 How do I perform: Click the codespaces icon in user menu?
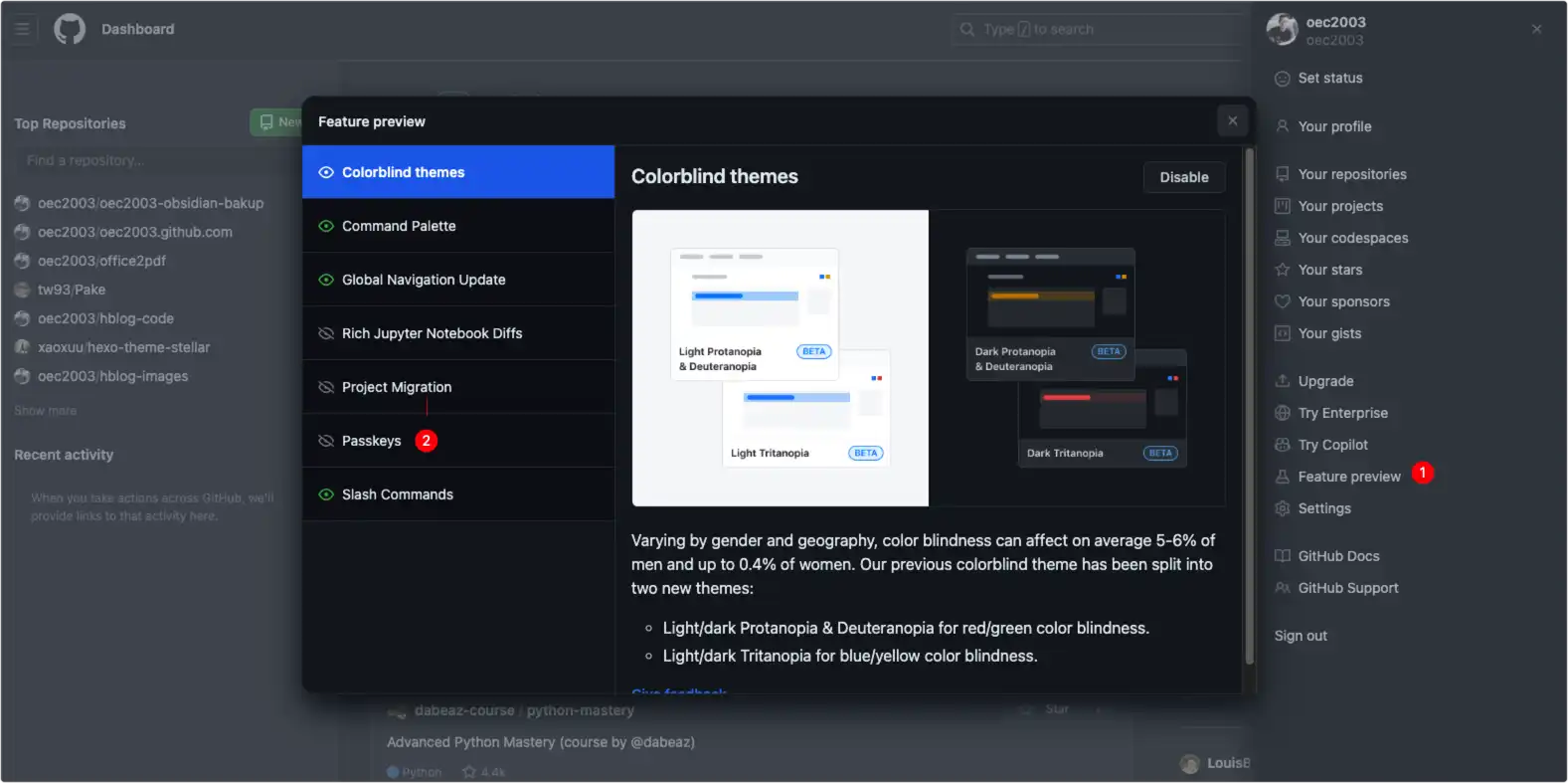[1283, 238]
